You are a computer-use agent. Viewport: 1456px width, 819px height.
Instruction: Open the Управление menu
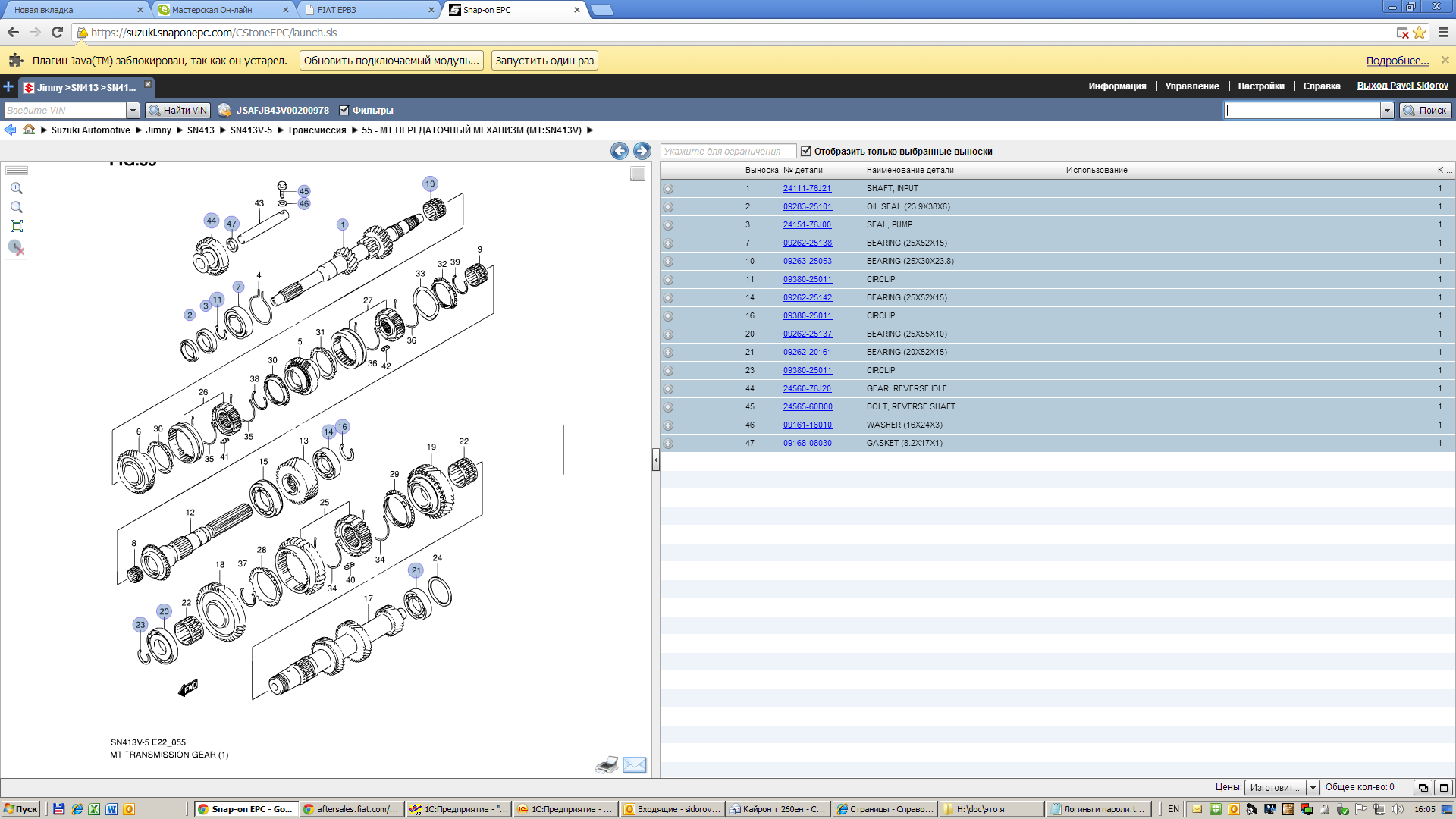click(x=1192, y=86)
